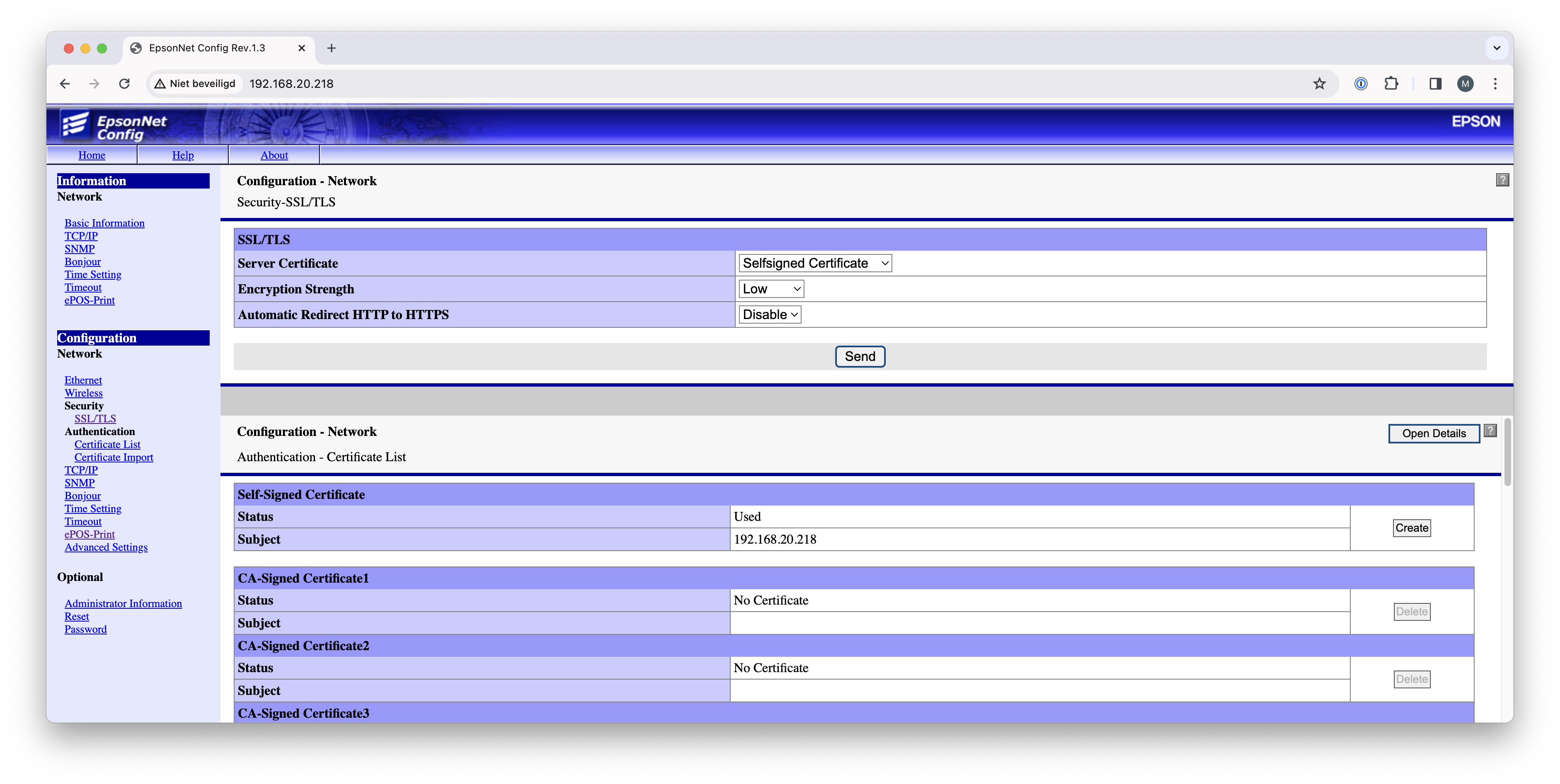Click the browser forward arrow
Viewport: 1560px width, 784px height.
[94, 84]
